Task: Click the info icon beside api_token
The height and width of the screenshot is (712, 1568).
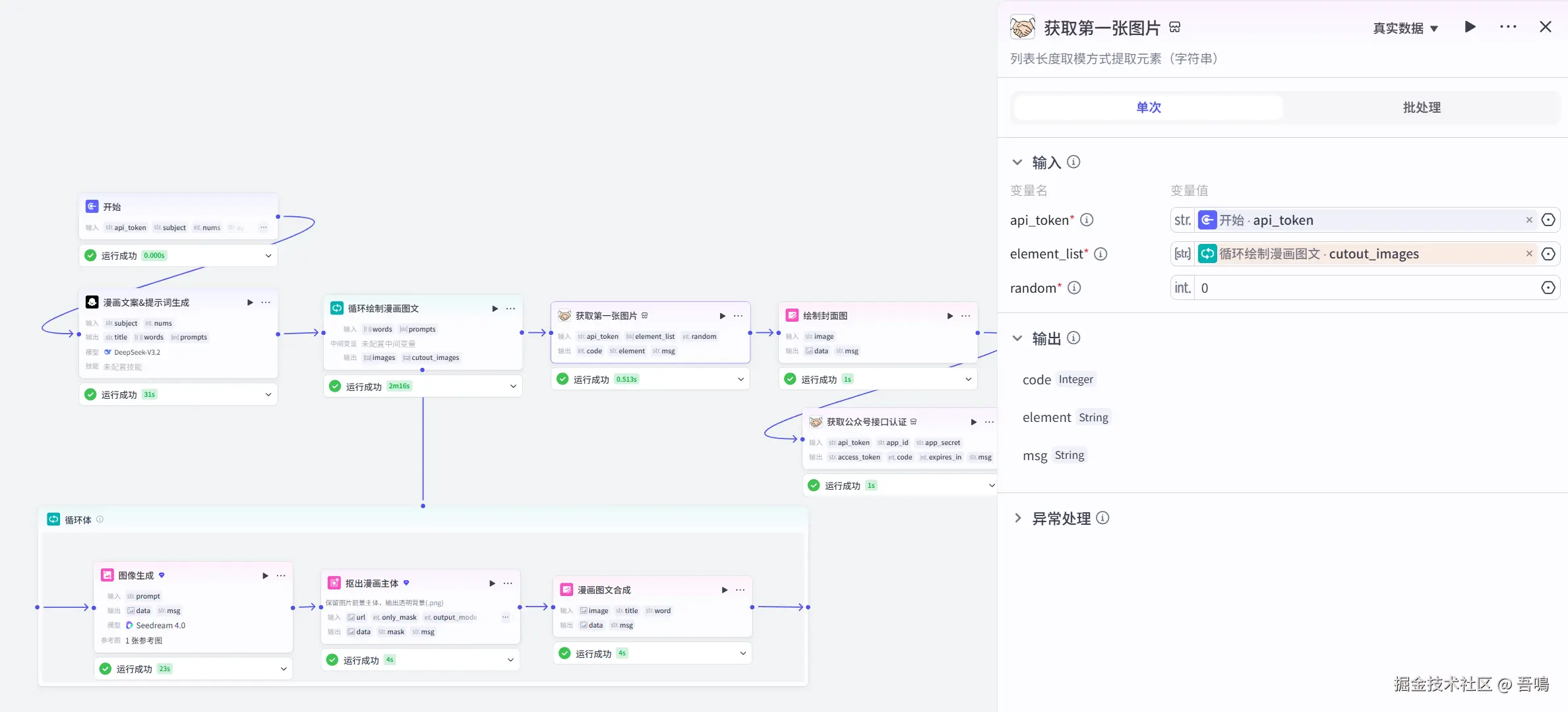Action: (x=1087, y=220)
